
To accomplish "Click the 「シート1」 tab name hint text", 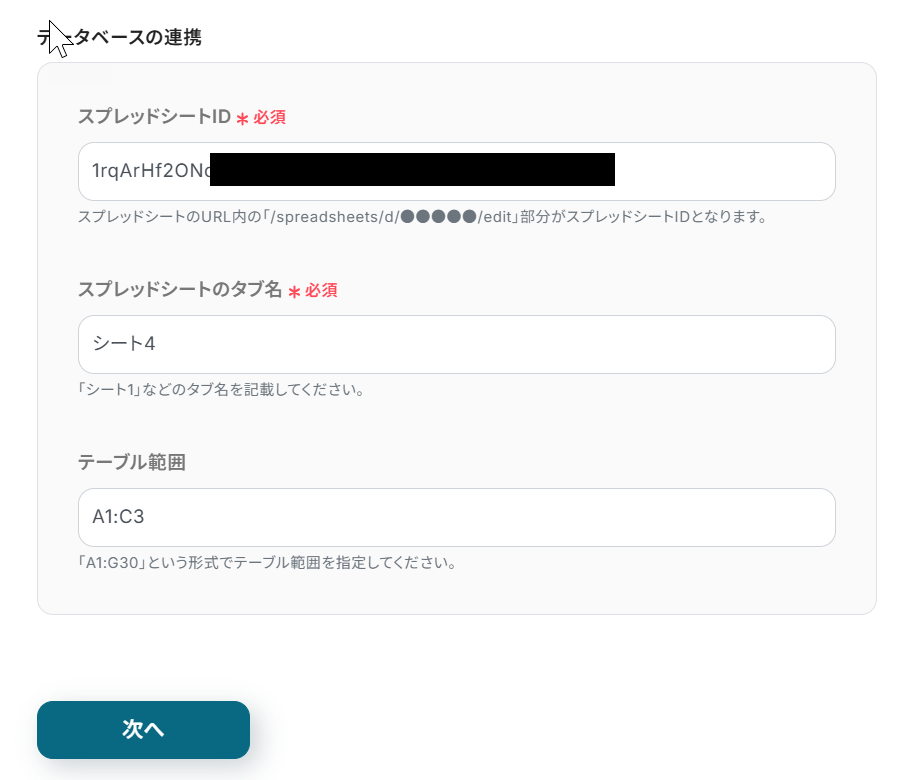I will pos(220,389).
